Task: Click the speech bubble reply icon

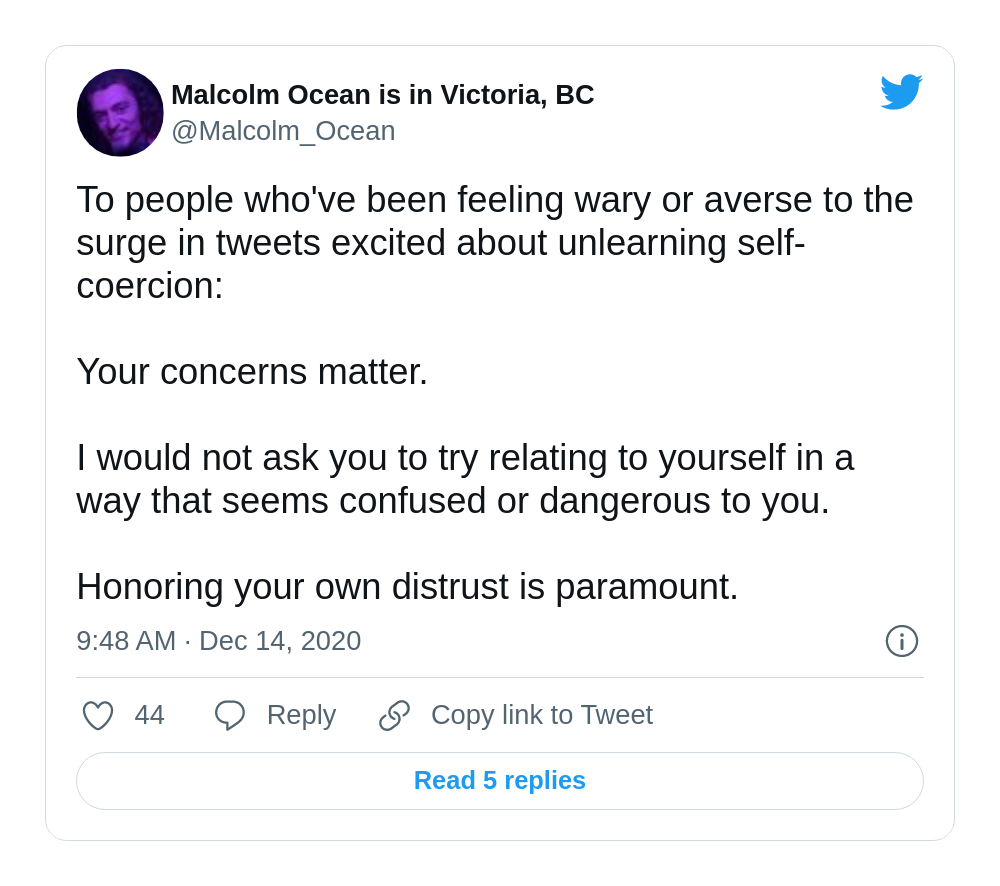Action: click(x=230, y=715)
